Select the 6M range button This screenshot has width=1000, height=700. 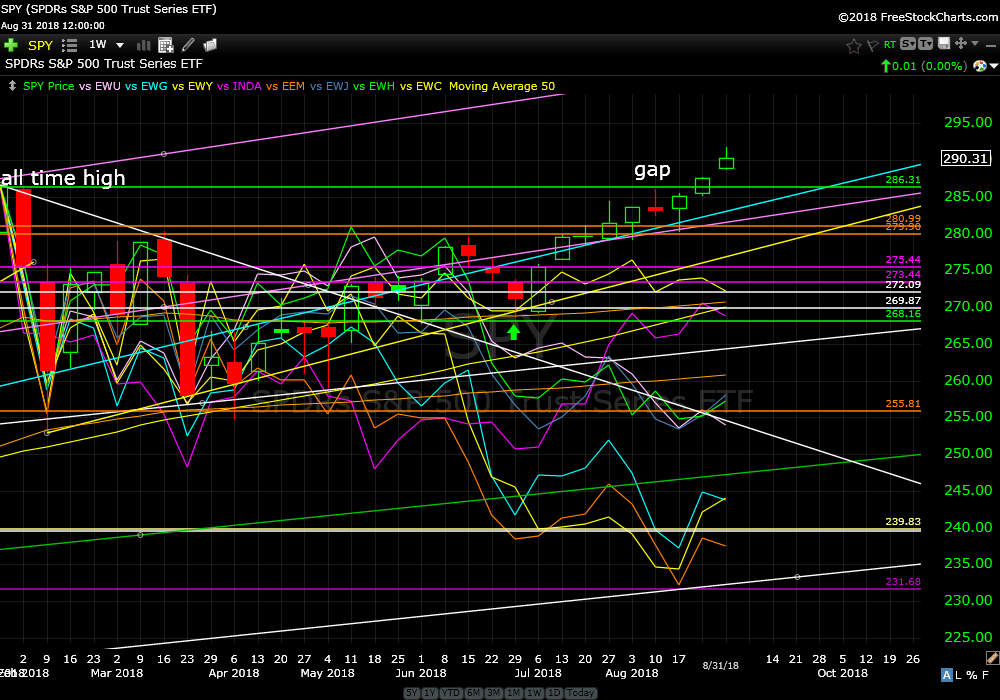point(475,693)
